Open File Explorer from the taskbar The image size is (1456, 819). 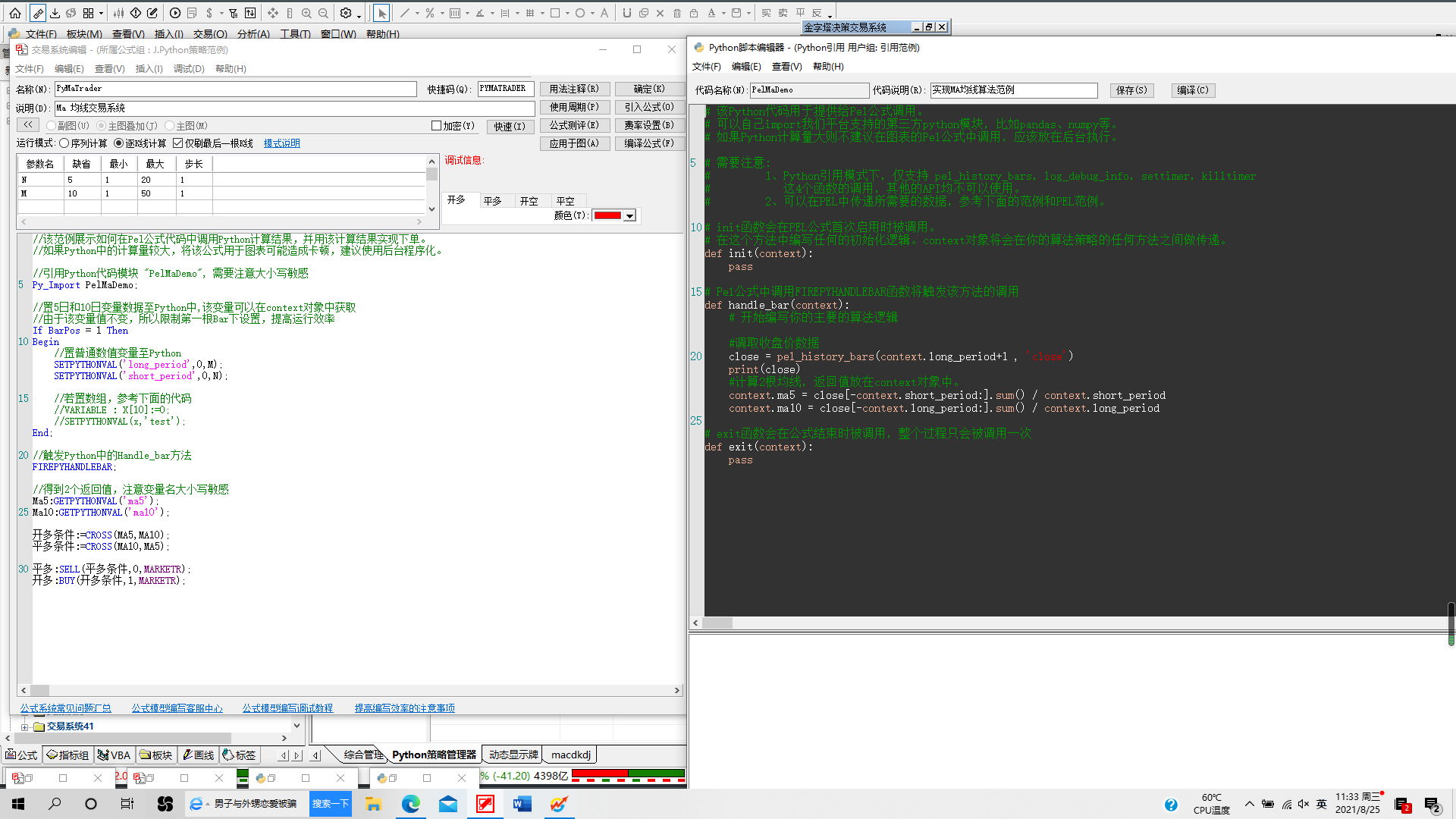tap(373, 804)
